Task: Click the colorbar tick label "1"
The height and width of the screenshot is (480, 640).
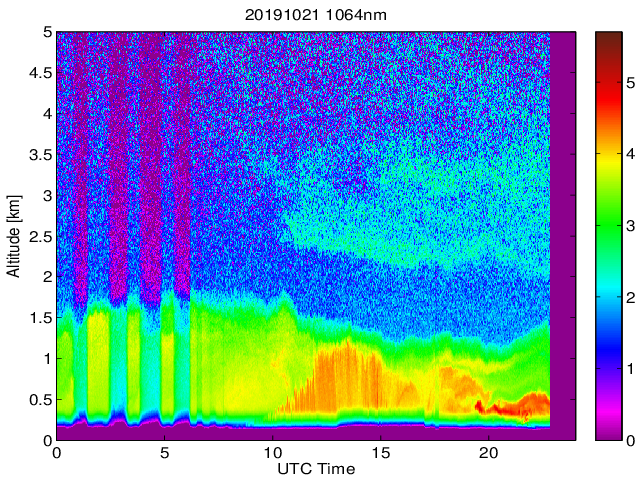Action: point(631,369)
